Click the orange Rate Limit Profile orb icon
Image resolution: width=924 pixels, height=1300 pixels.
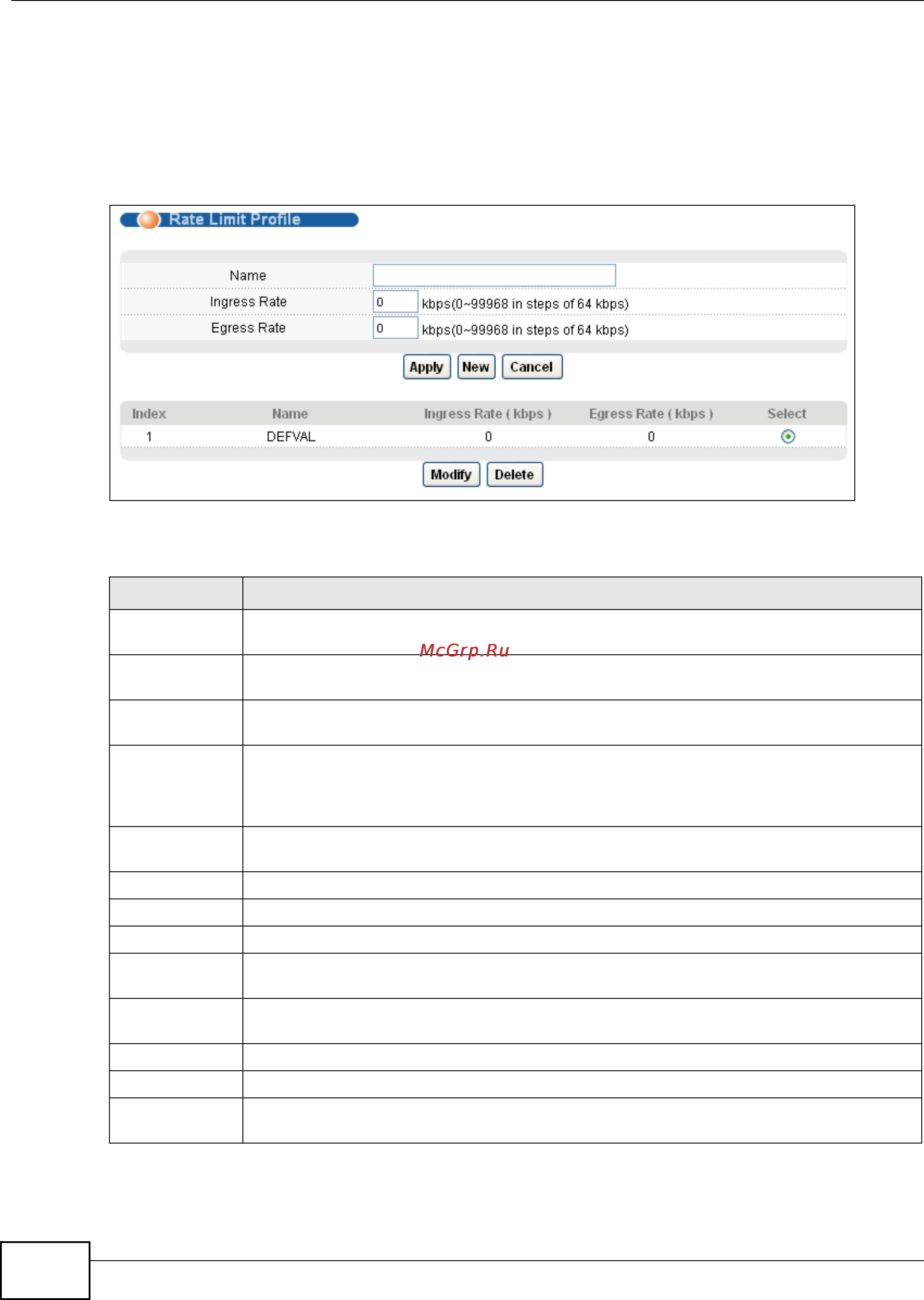(x=148, y=219)
